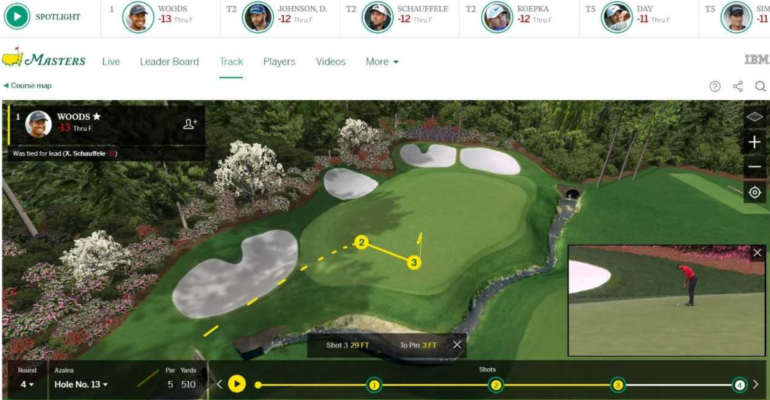Add Woods to favorites with follow icon
Image resolution: width=770 pixels, height=400 pixels.
click(190, 124)
